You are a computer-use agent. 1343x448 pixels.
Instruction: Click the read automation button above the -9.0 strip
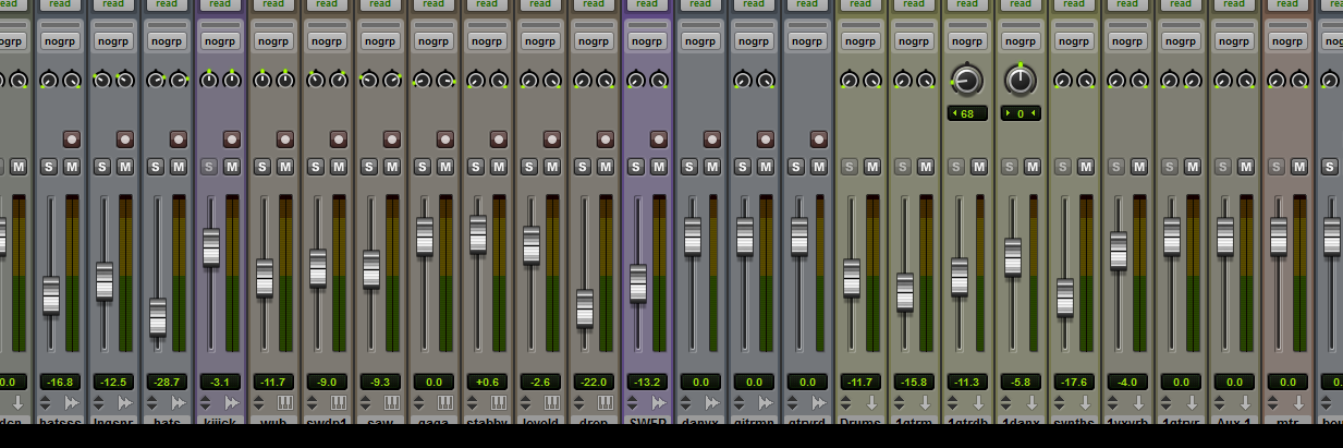pos(327,5)
